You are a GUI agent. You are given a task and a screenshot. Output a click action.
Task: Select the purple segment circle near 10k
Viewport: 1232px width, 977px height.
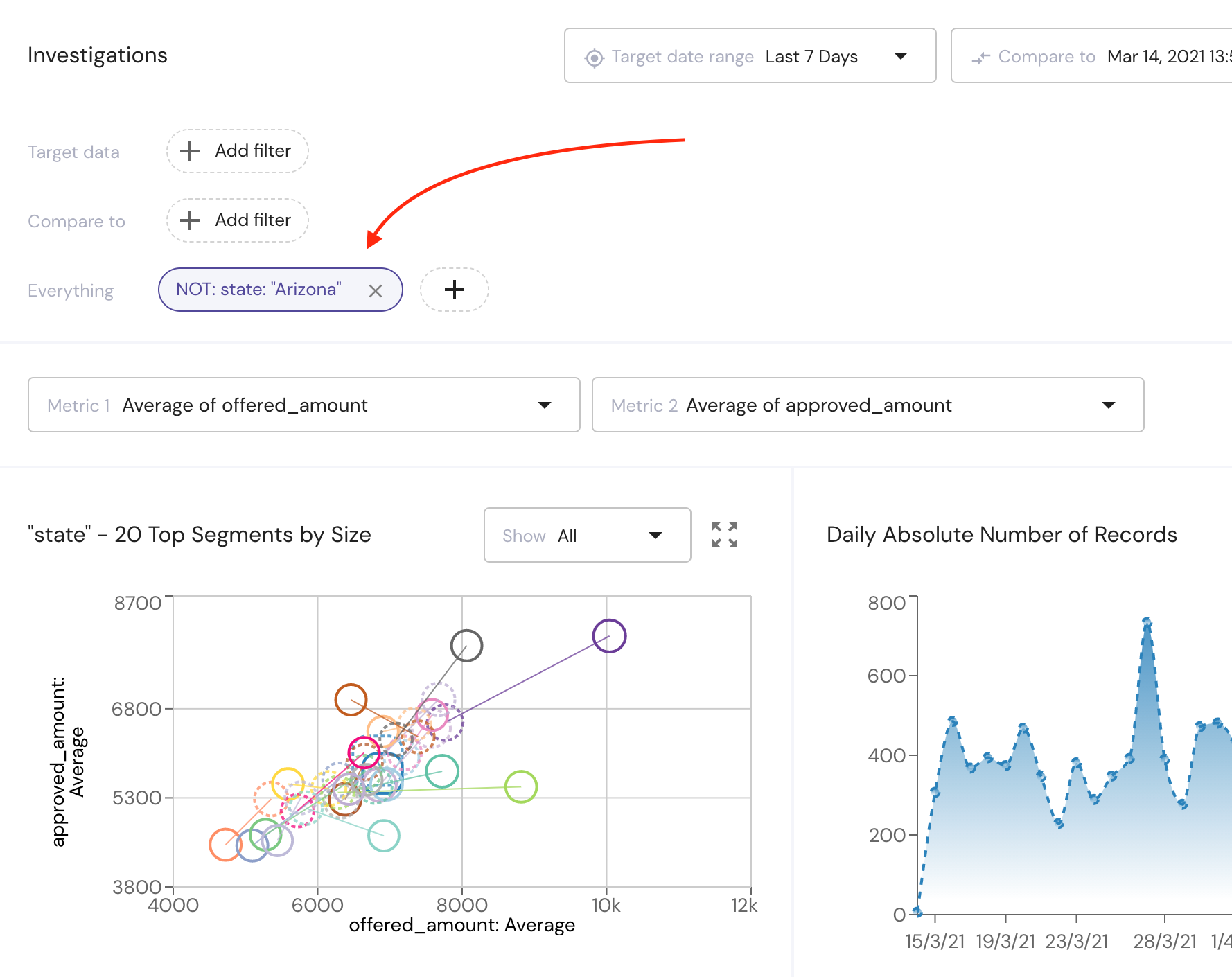[609, 635]
